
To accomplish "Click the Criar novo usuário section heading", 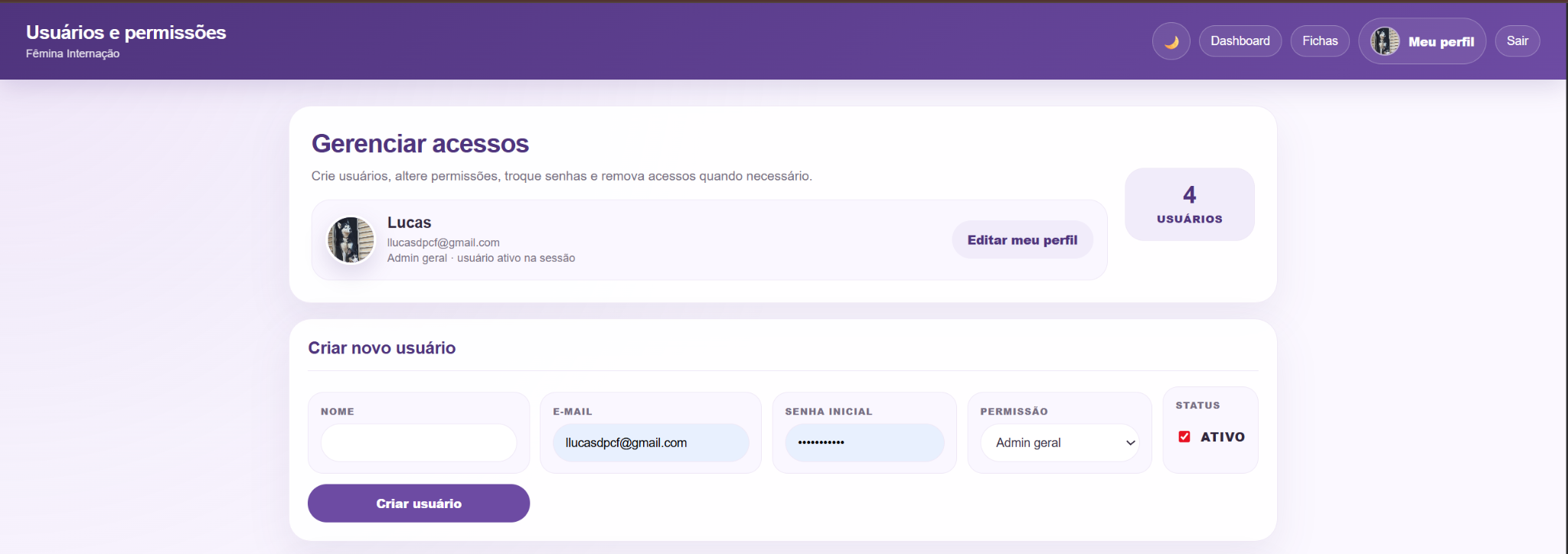I will (x=382, y=348).
